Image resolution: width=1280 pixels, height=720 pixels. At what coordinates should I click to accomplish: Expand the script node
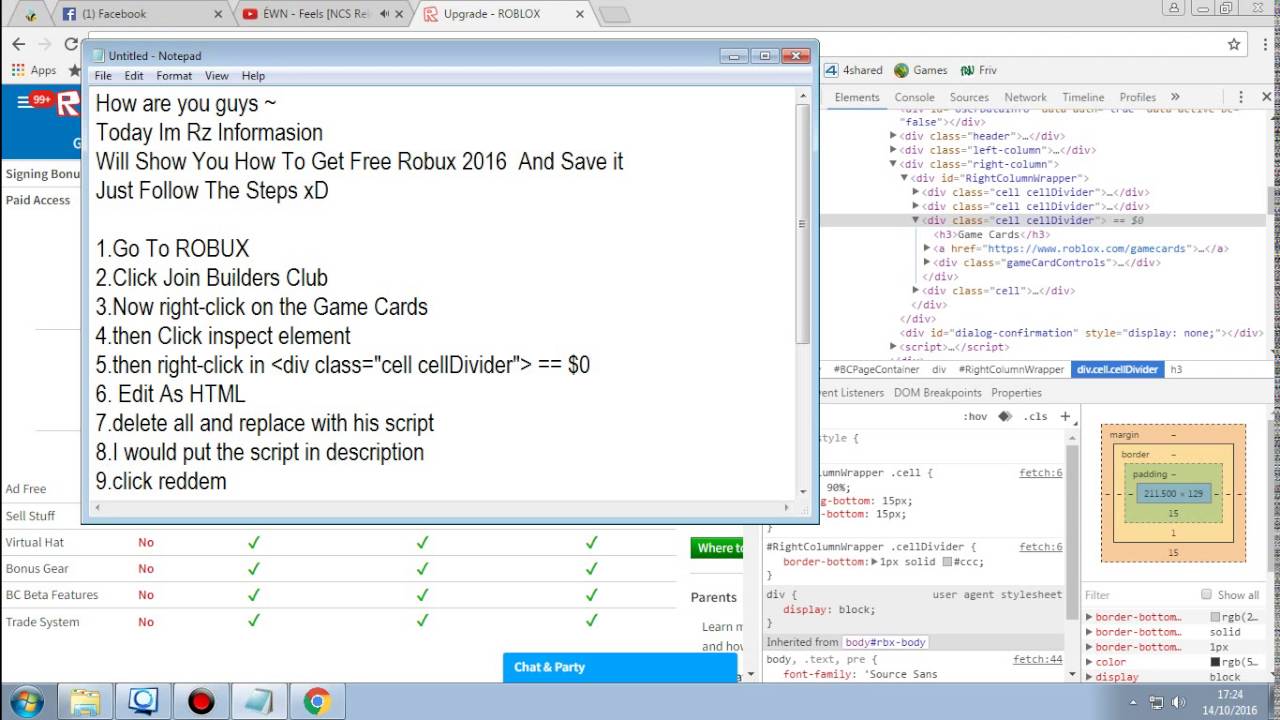[893, 347]
